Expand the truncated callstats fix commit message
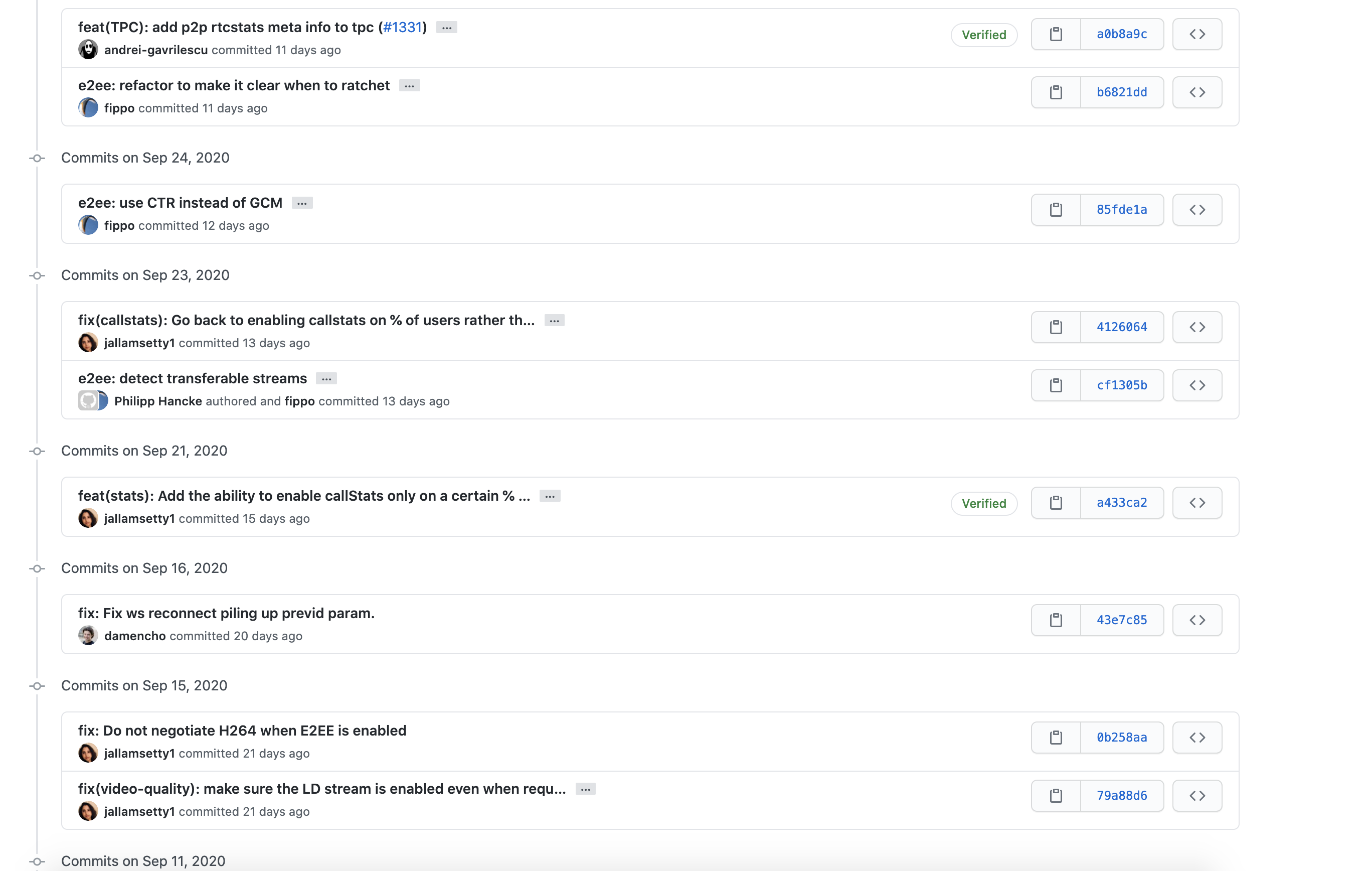 [x=555, y=320]
